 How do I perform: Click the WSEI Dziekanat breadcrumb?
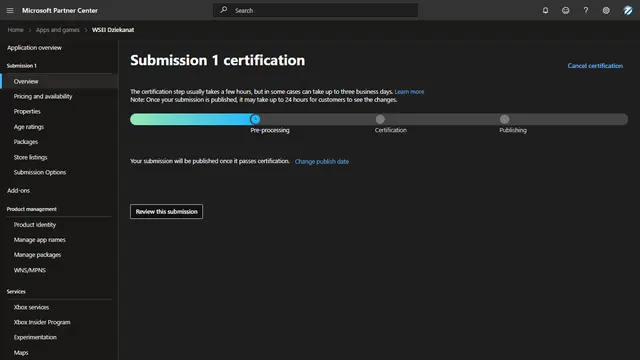113,30
